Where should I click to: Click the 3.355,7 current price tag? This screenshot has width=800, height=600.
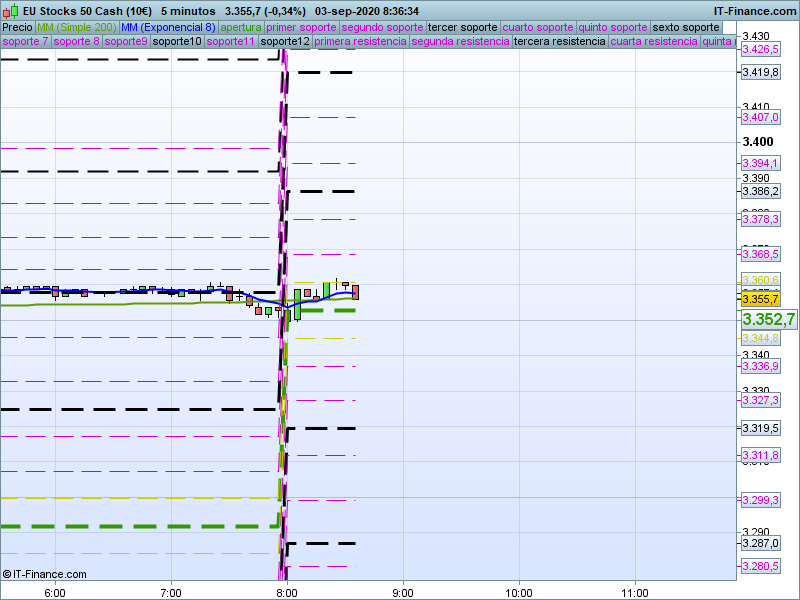coord(760,299)
